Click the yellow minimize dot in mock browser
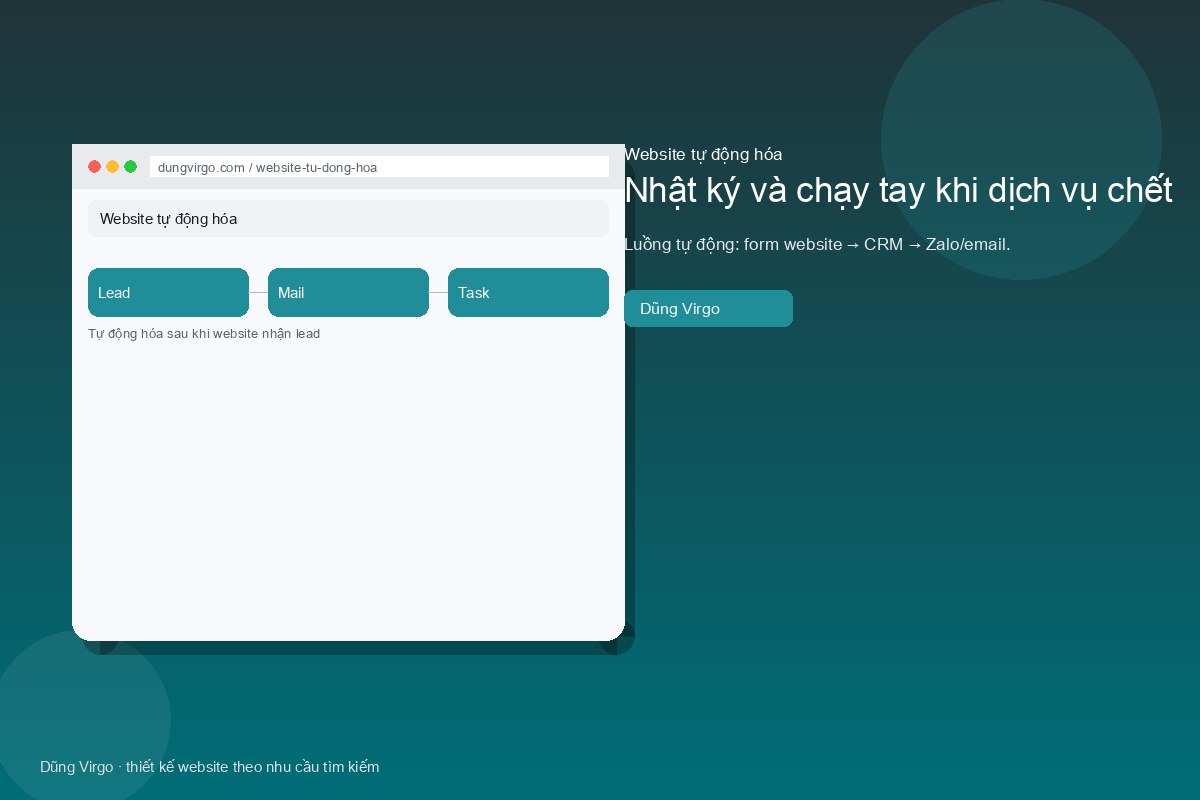The width and height of the screenshot is (1200, 800). tap(113, 167)
